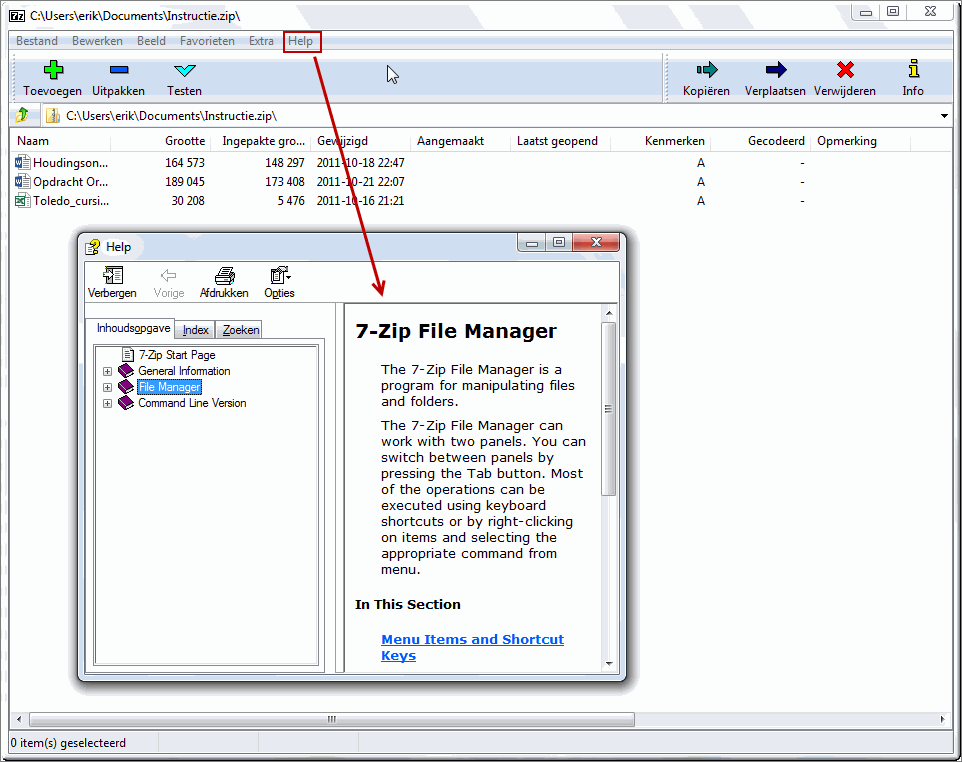Follow the Menu Items and Shortcut Keys link

472,647
